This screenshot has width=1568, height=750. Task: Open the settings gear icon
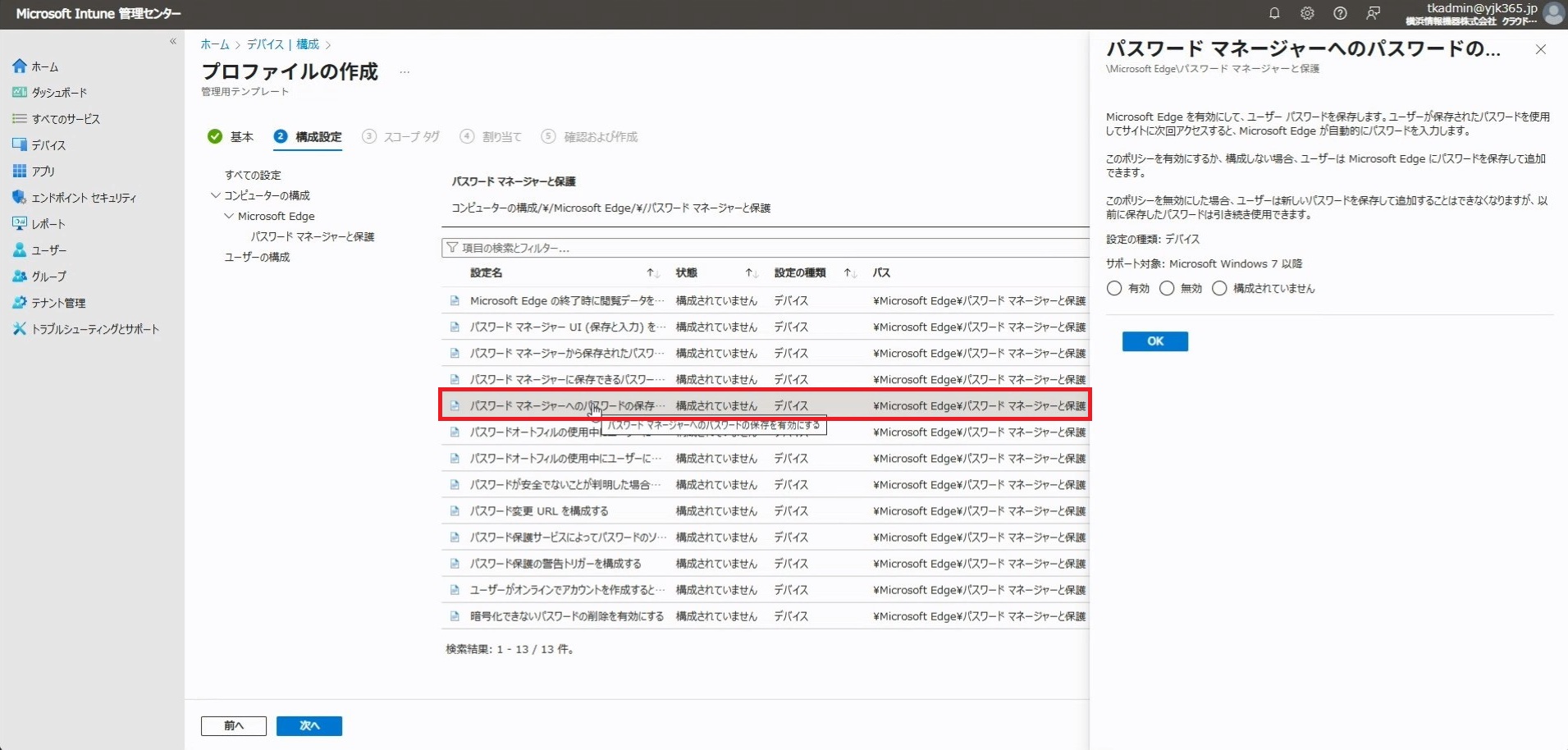pos(1307,13)
